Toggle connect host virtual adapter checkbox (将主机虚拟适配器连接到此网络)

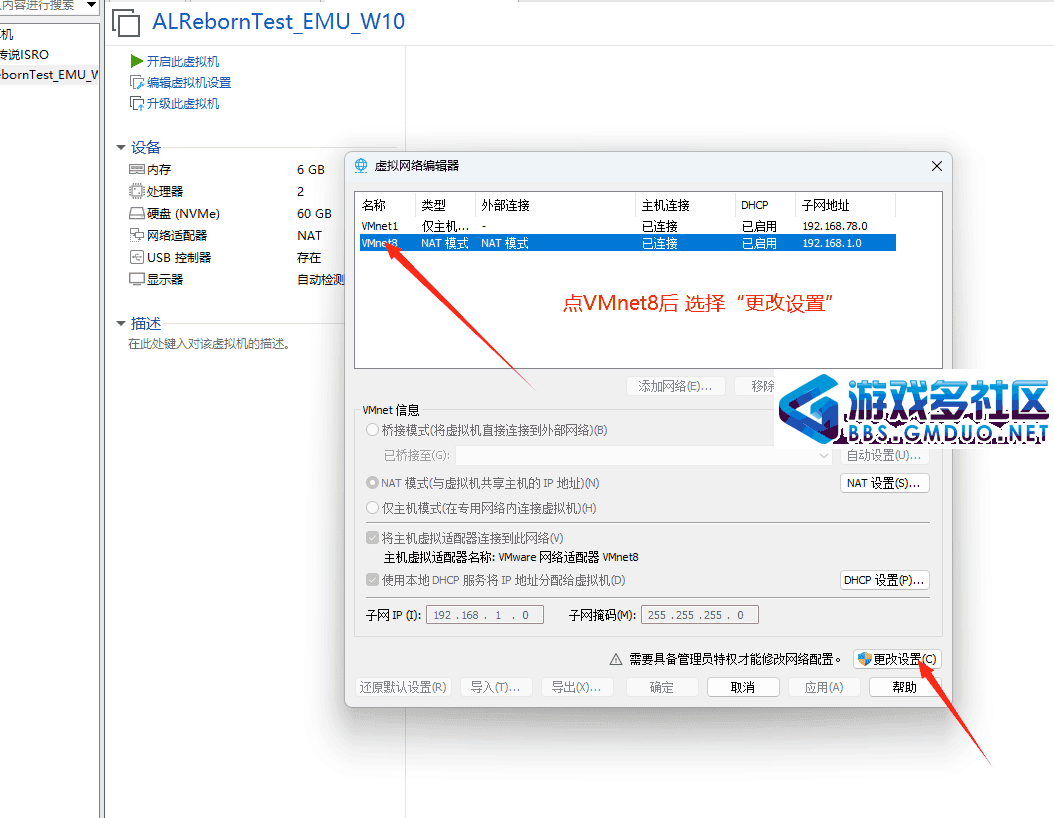click(x=372, y=538)
